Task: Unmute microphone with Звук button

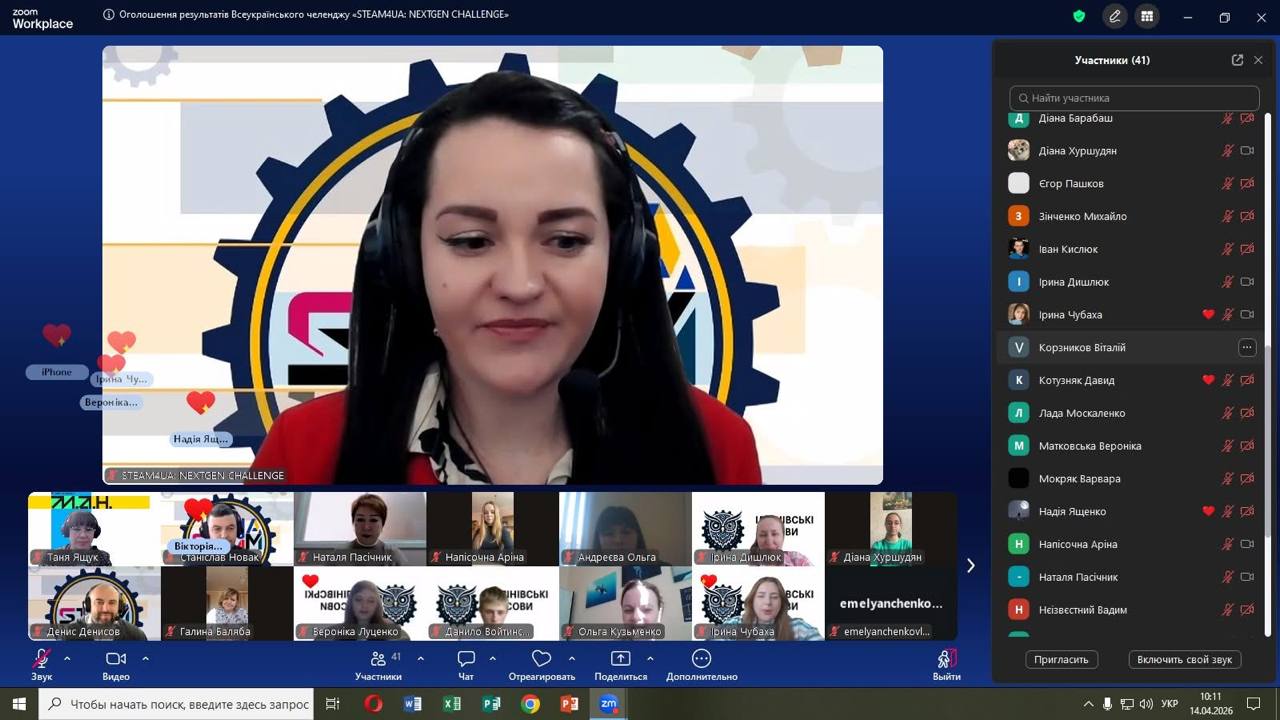Action: (x=41, y=659)
